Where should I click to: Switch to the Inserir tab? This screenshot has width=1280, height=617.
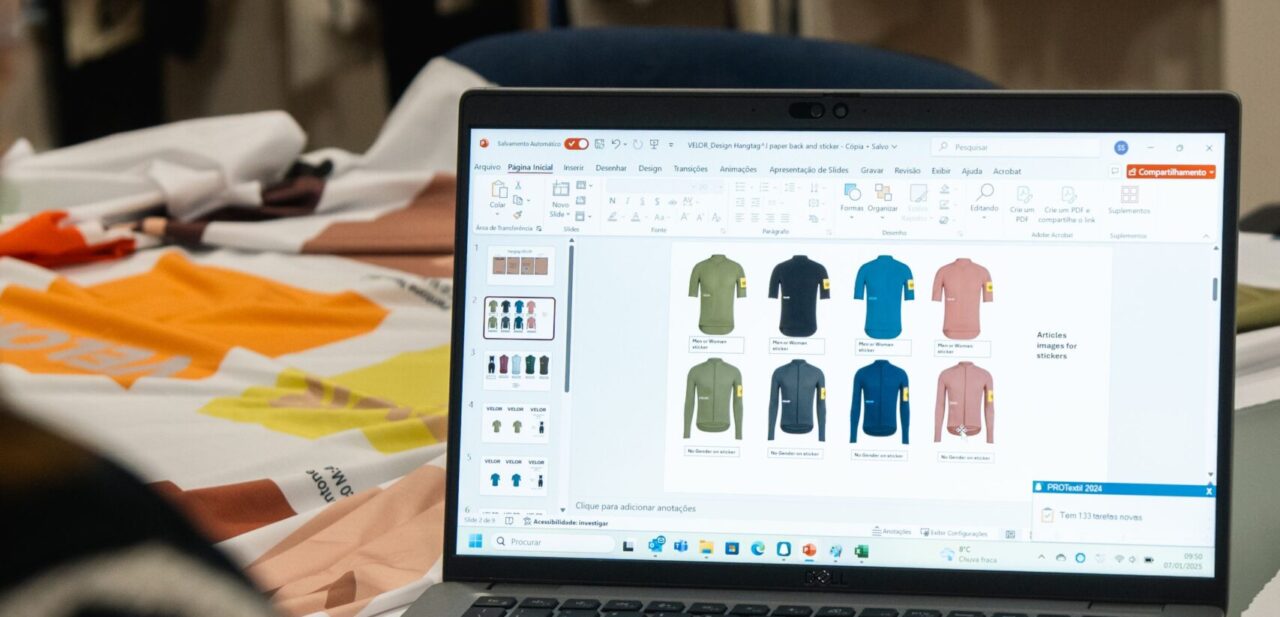pos(574,168)
